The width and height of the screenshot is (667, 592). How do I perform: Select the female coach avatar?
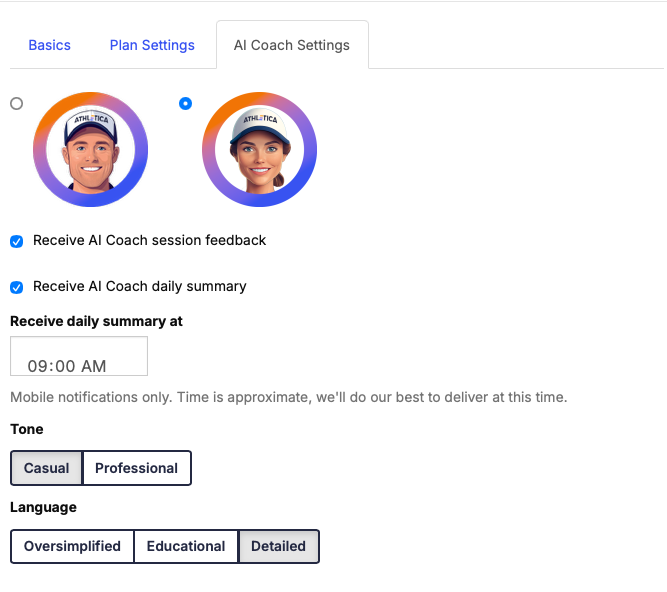tap(259, 149)
